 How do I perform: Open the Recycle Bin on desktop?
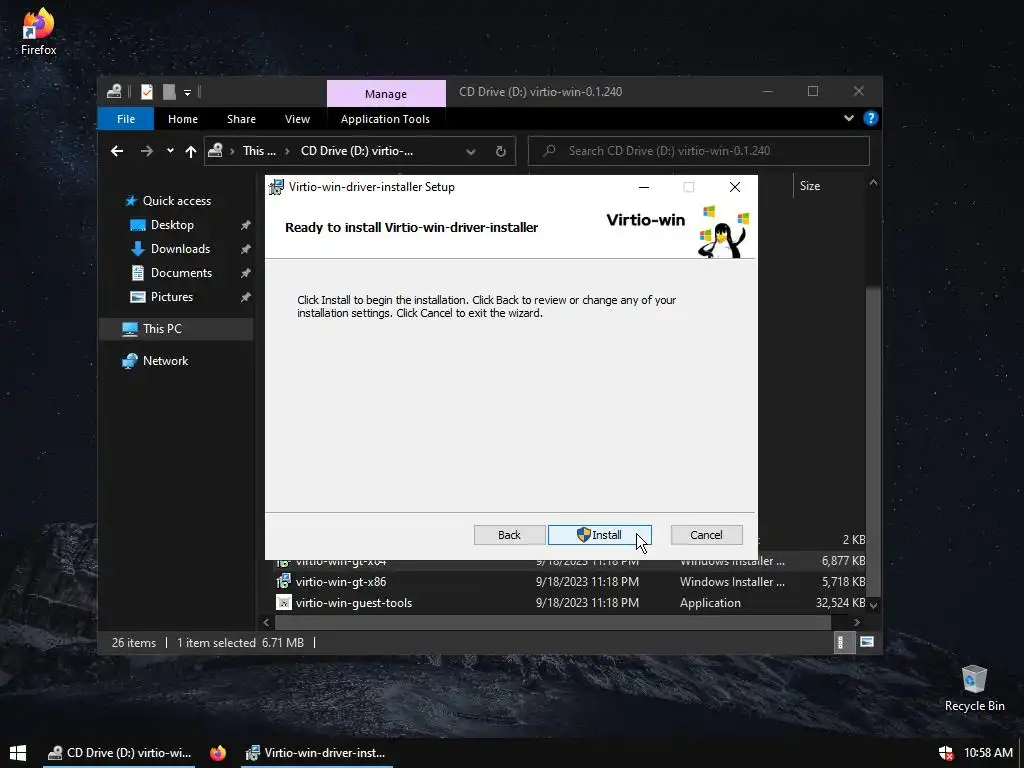(974, 688)
